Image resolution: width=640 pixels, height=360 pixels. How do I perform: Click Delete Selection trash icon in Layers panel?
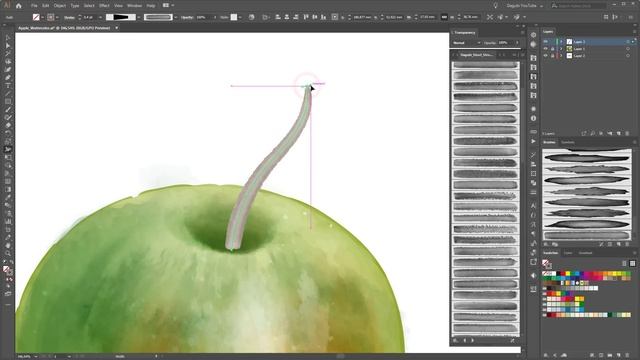pos(627,133)
